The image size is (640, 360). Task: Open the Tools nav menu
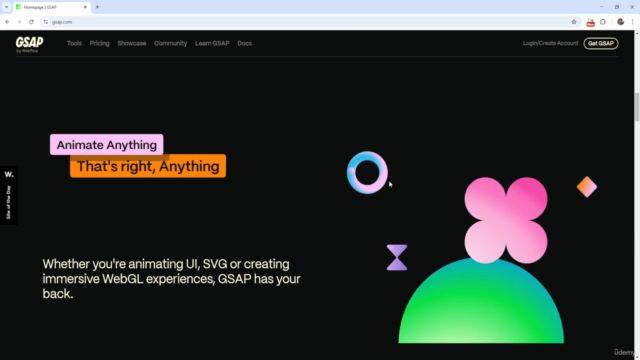74,43
